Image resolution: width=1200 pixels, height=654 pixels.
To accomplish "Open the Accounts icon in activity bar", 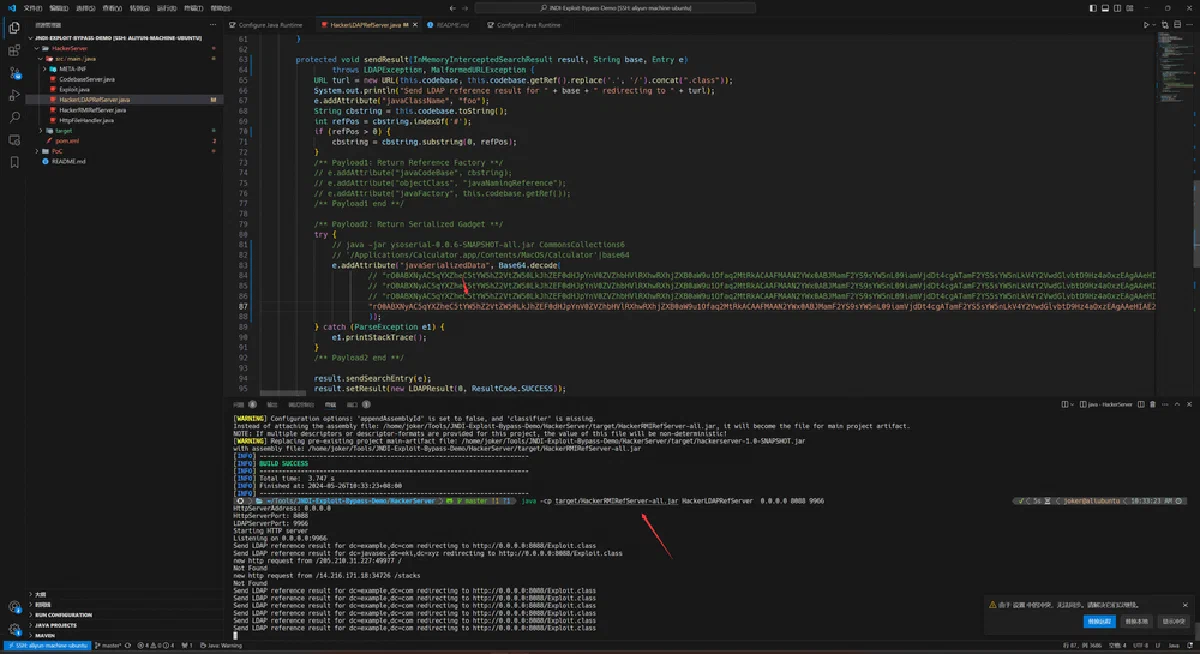I will pos(13,606).
